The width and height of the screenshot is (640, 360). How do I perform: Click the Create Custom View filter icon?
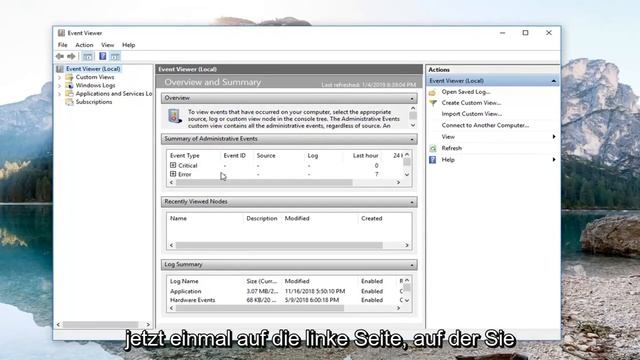pyautogui.click(x=433, y=103)
